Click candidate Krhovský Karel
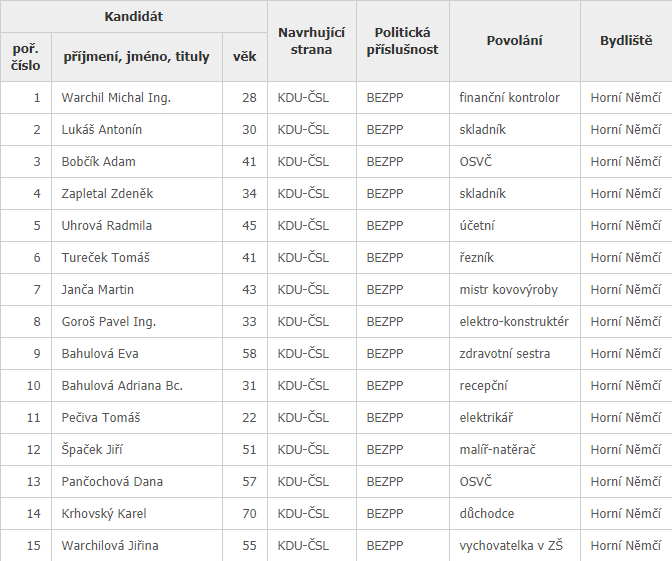The image size is (672, 561). click(x=104, y=514)
